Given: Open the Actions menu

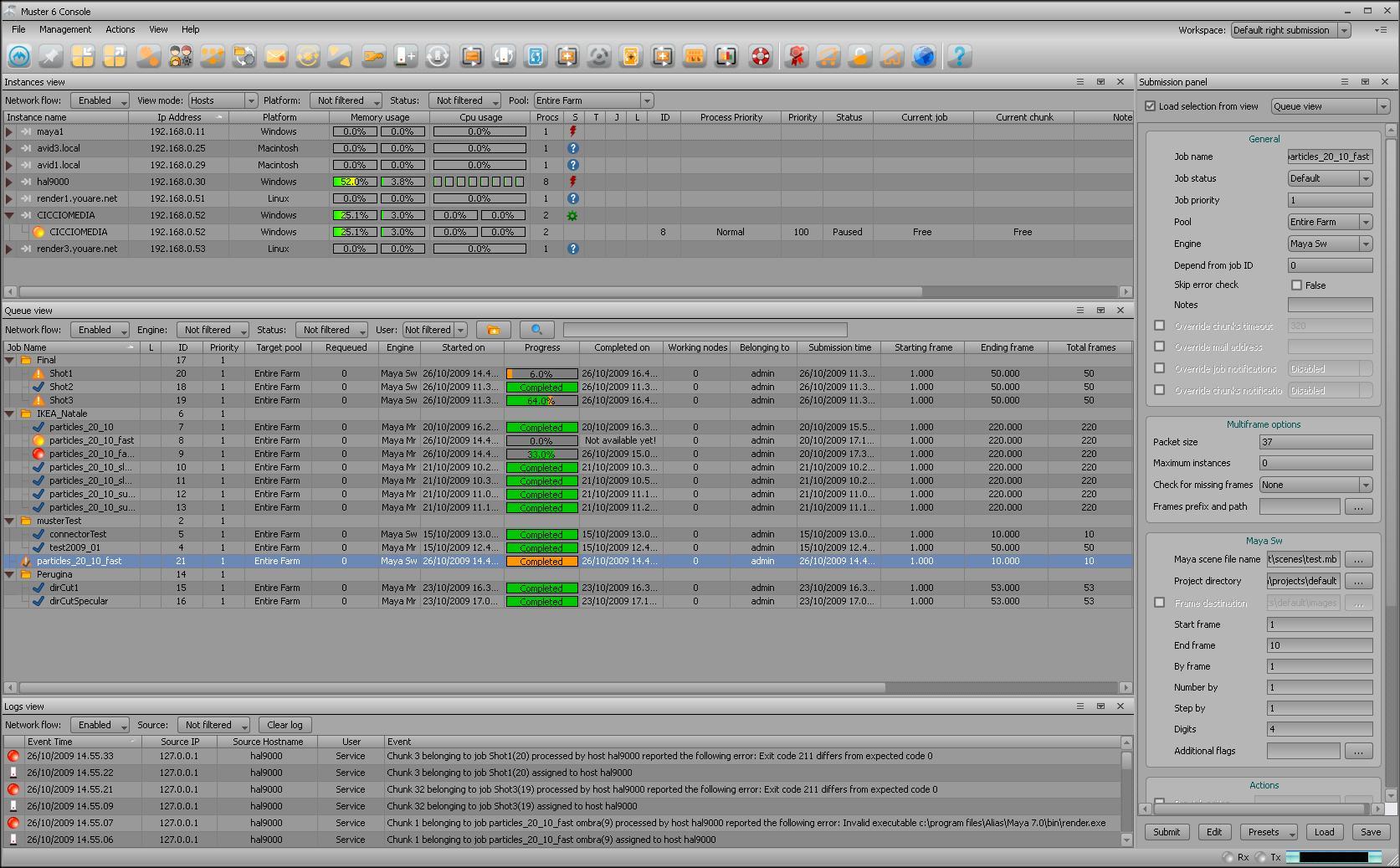Looking at the screenshot, I should pyautogui.click(x=121, y=29).
